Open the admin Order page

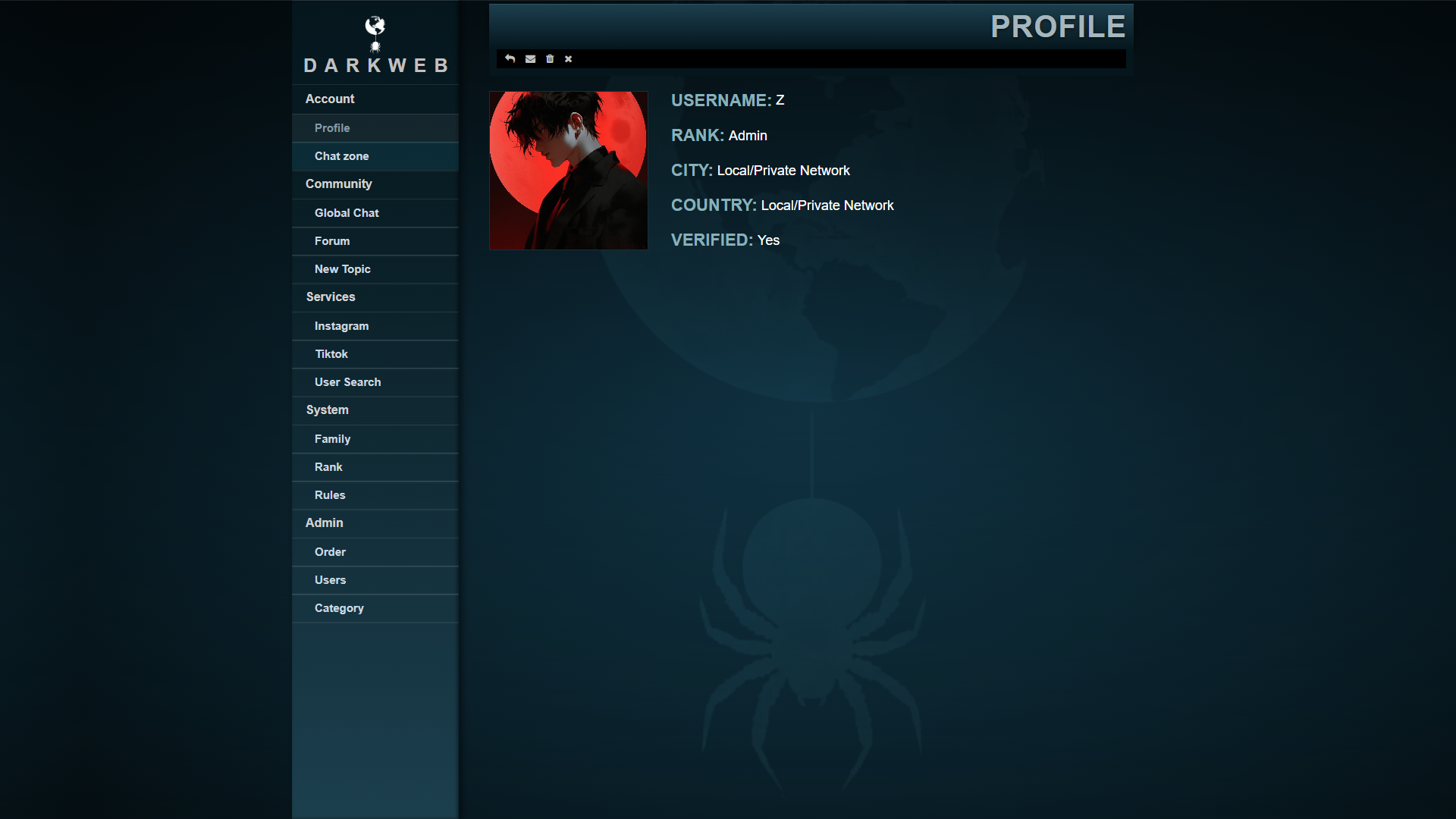click(375, 552)
